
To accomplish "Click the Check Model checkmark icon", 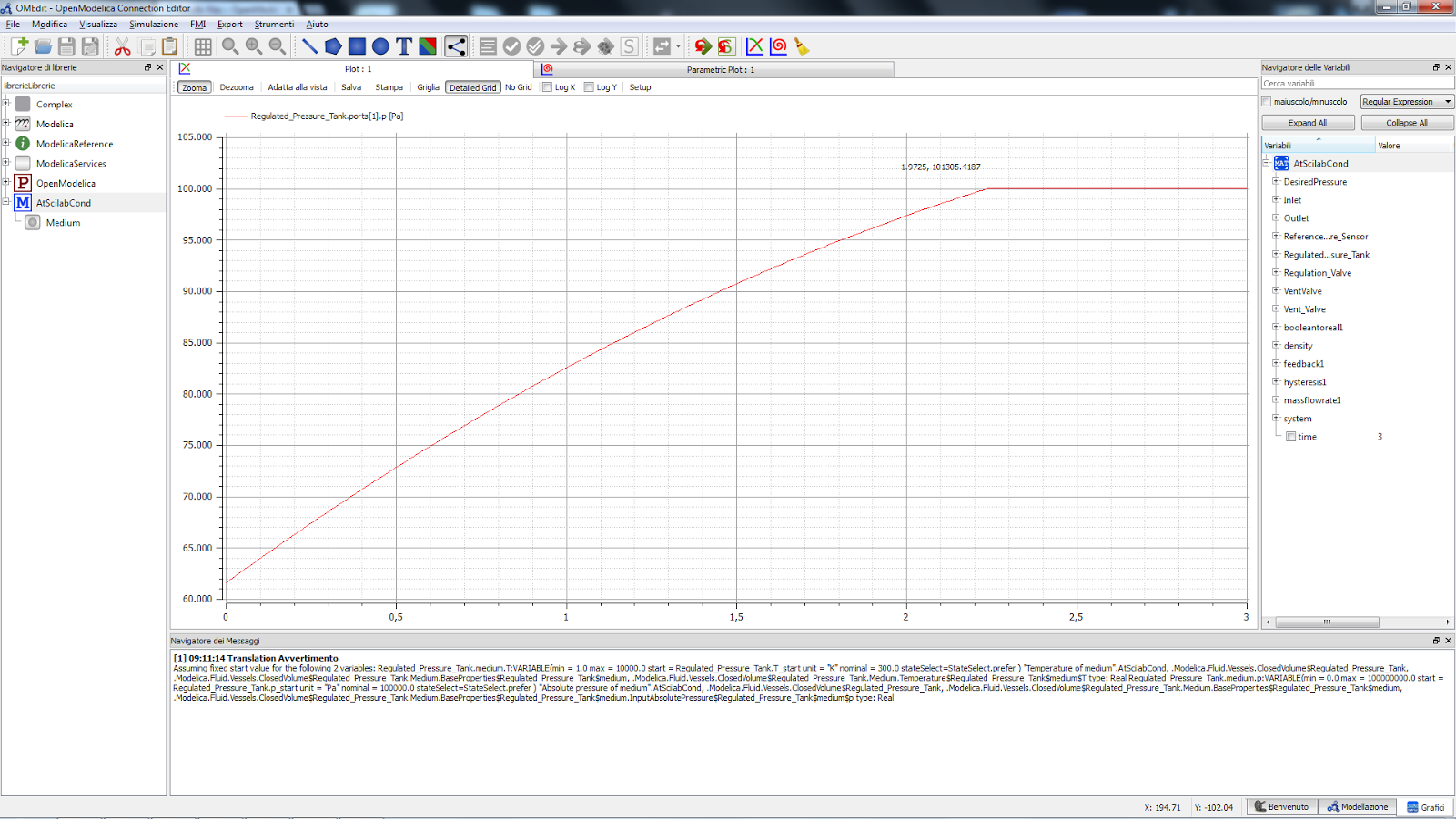I will point(511,46).
